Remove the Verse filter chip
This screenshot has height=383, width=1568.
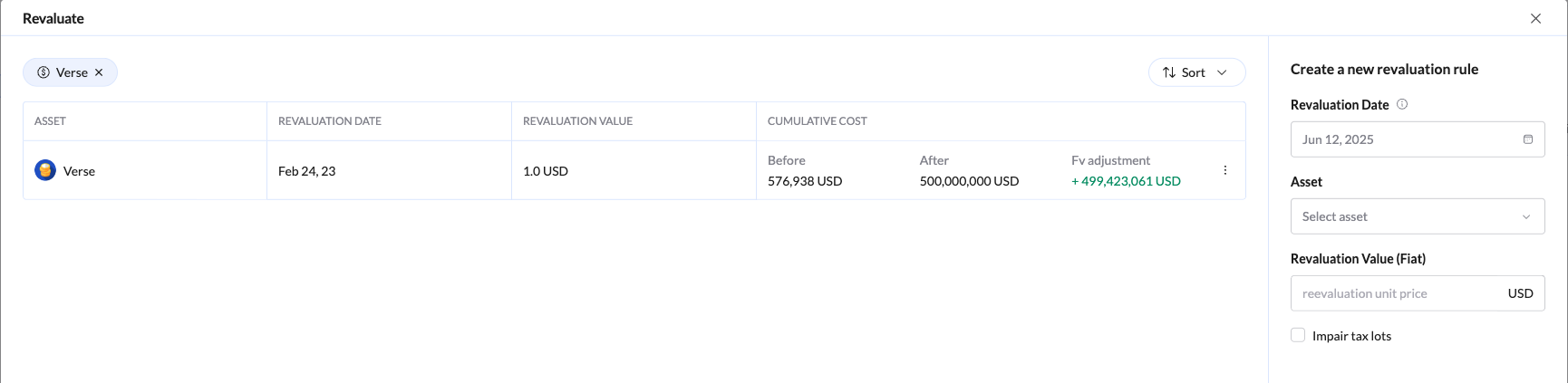tap(100, 72)
